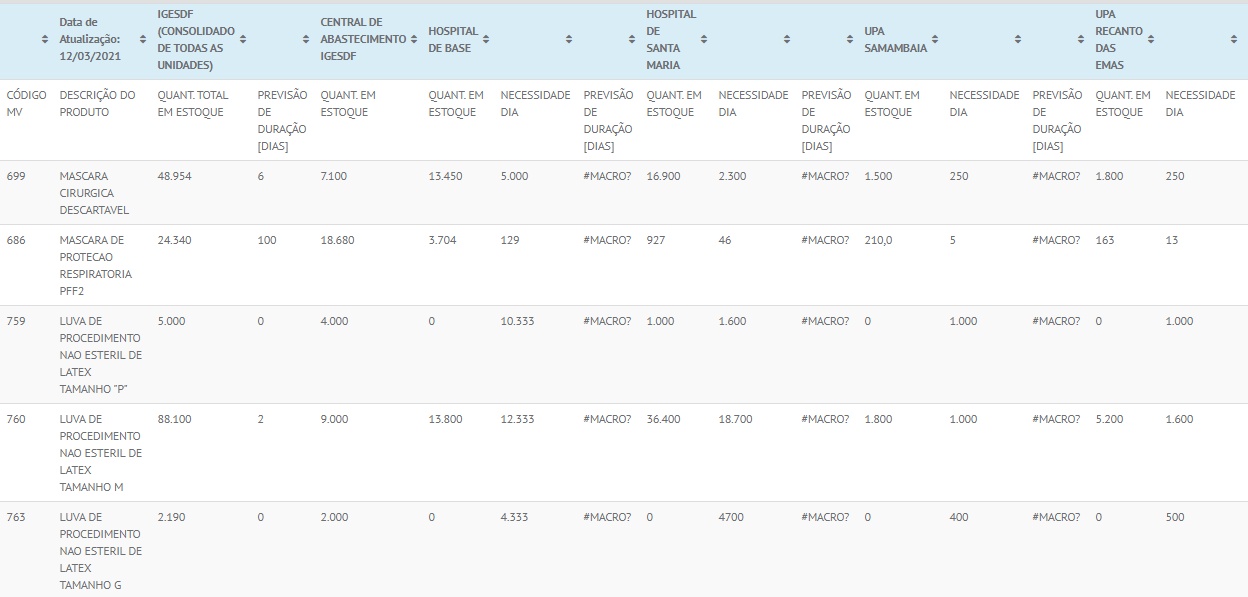Select Hospital de Base stock 13.450
1248x597 pixels.
446,176
